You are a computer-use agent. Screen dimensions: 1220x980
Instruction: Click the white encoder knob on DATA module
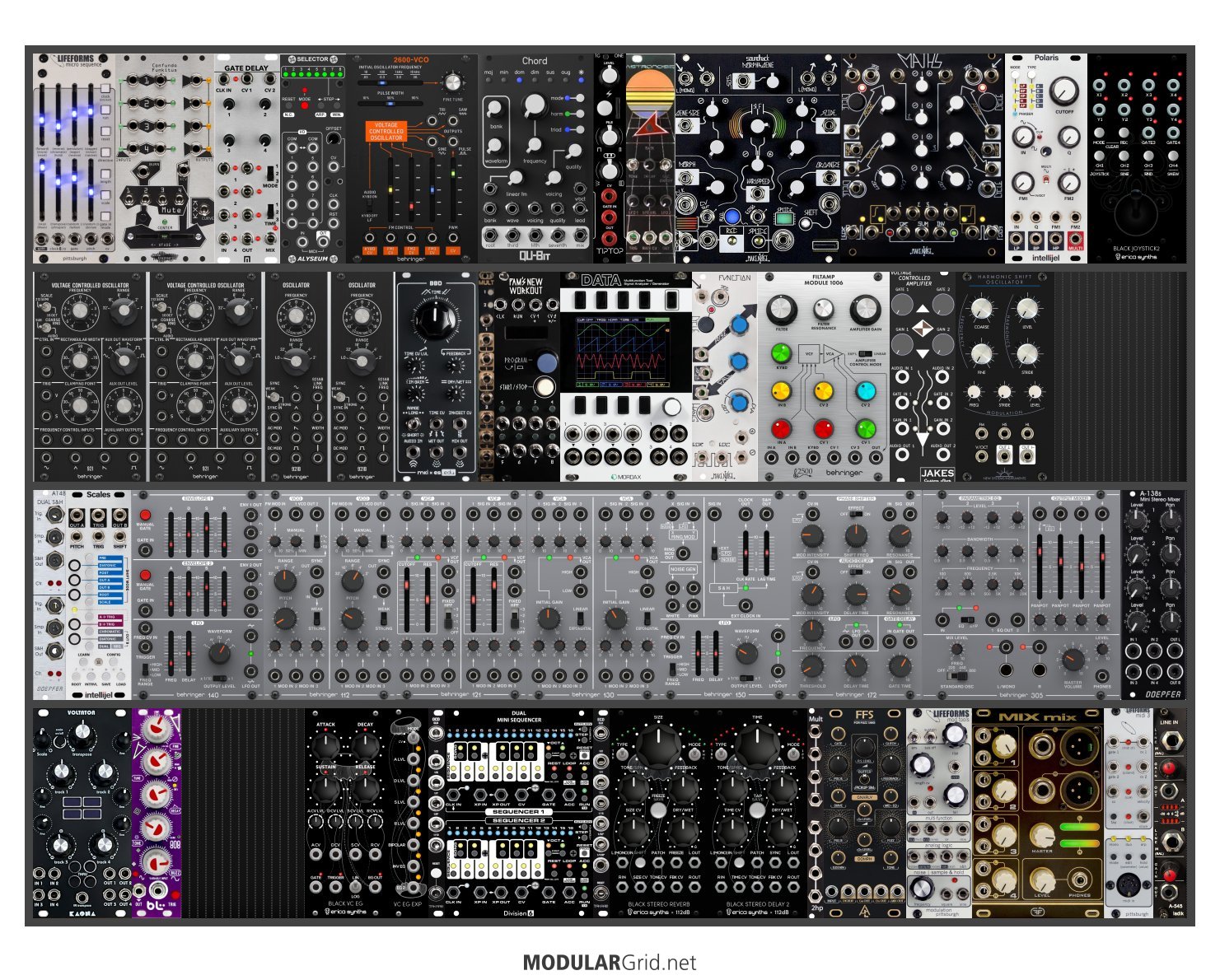672,406
